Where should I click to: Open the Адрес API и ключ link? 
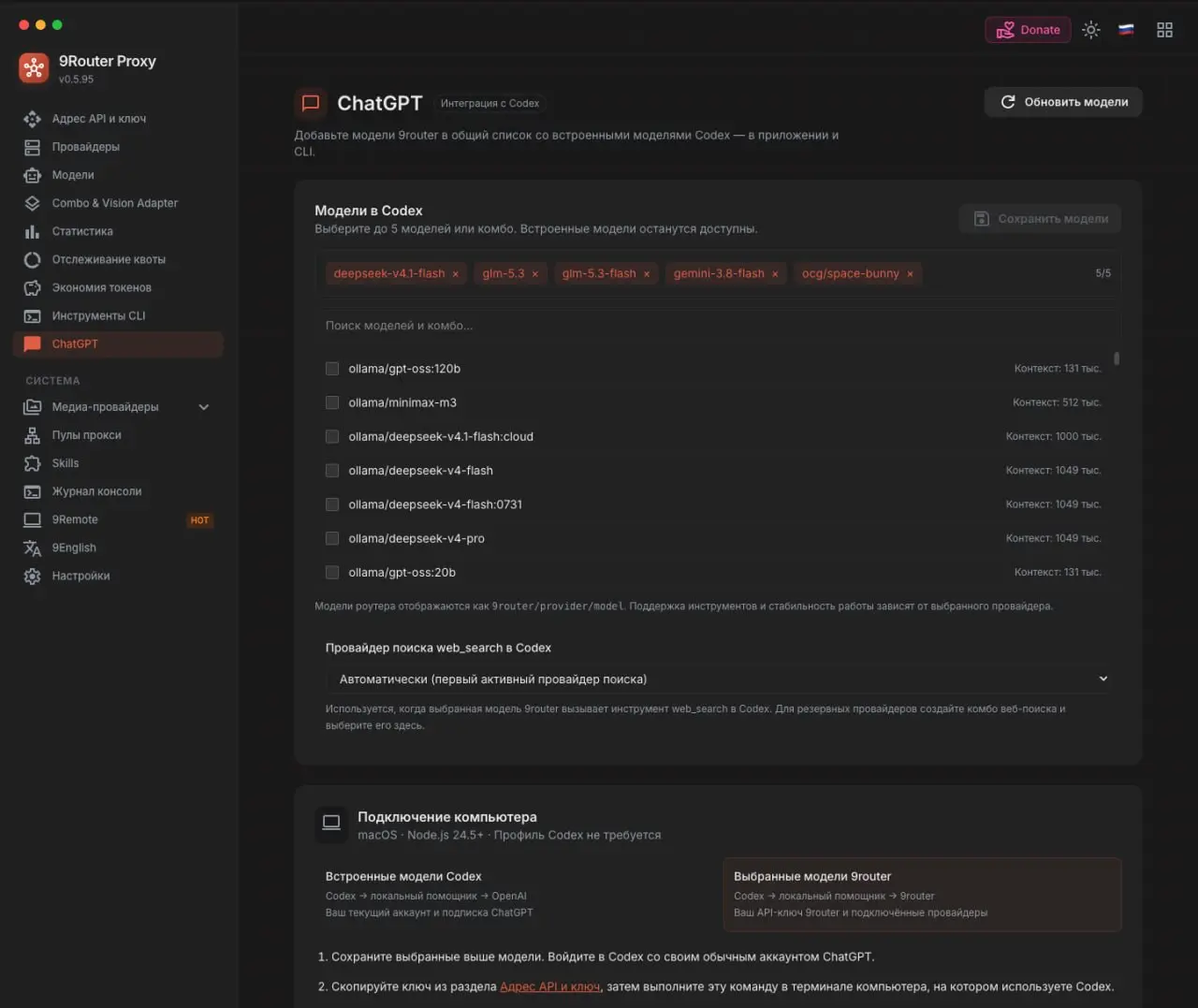[549, 986]
